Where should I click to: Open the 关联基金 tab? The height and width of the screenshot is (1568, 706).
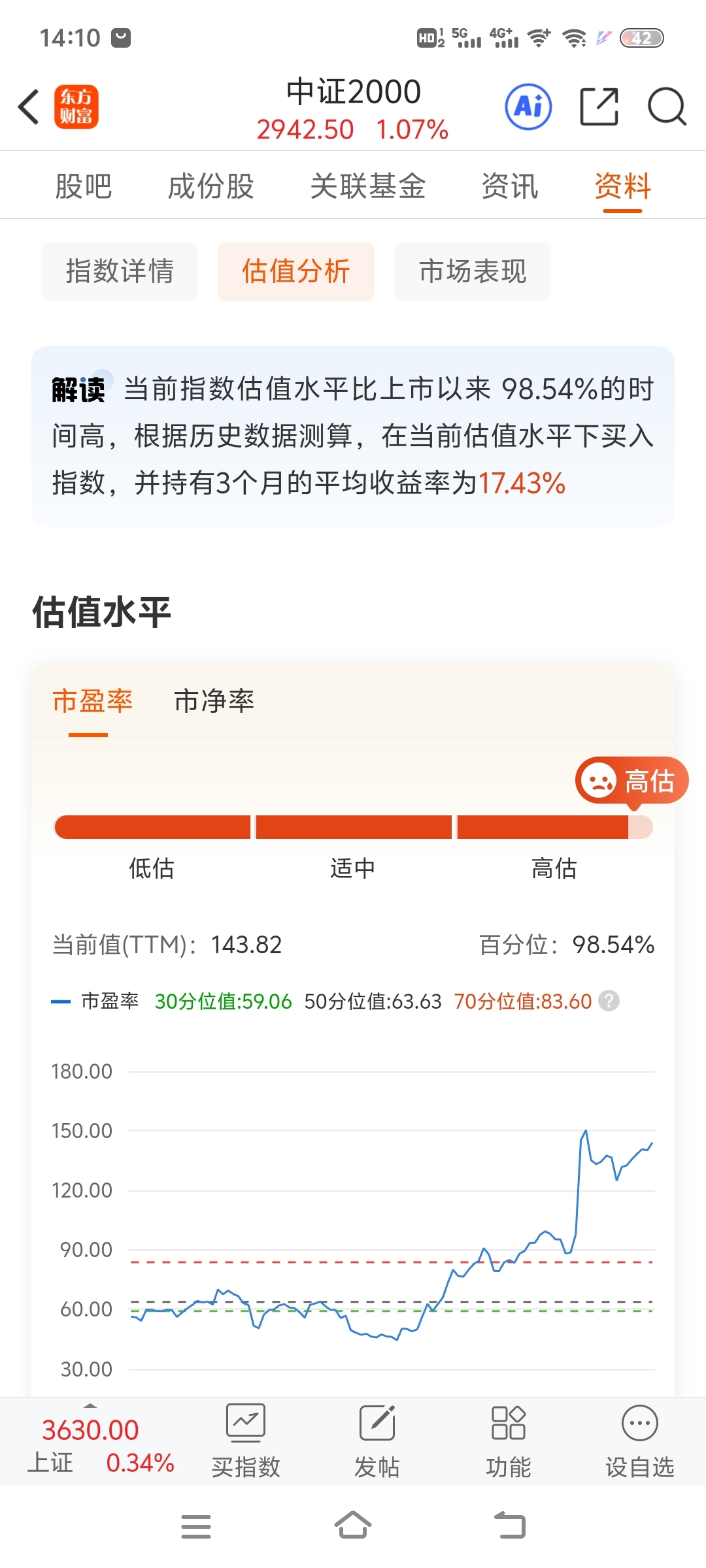point(367,186)
